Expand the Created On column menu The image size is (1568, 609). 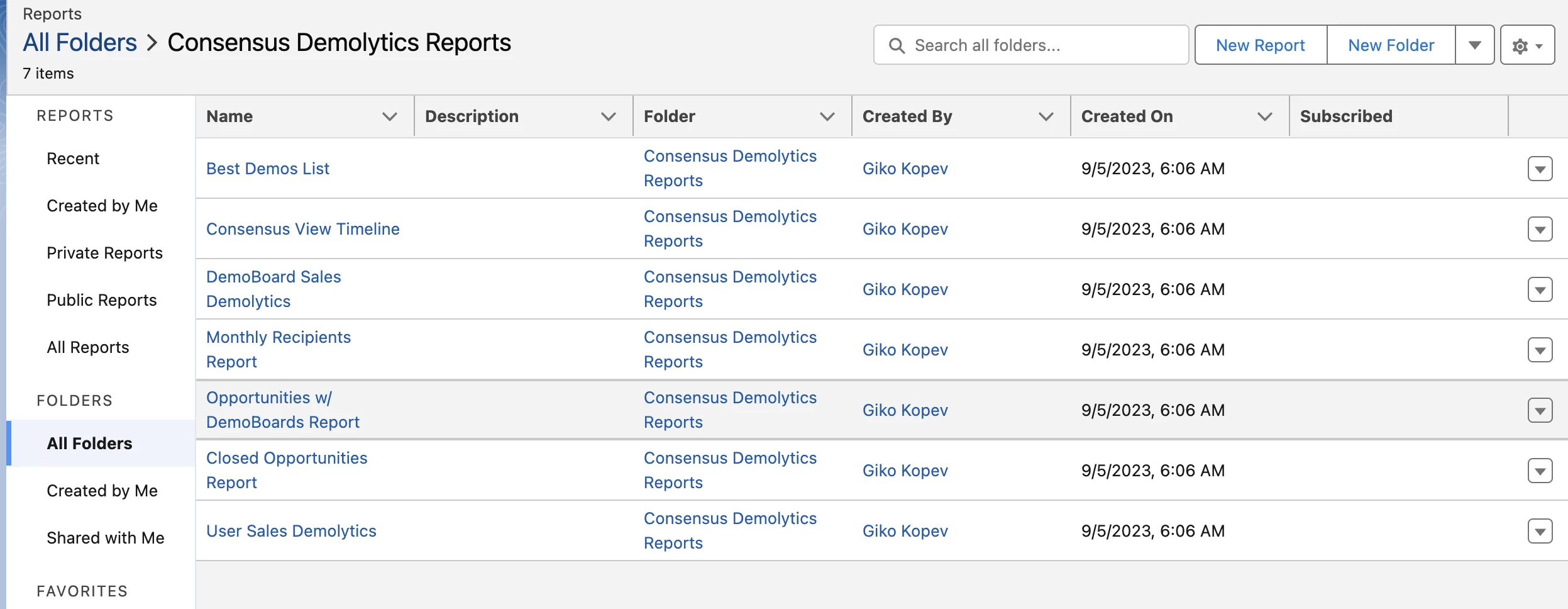point(1265,117)
